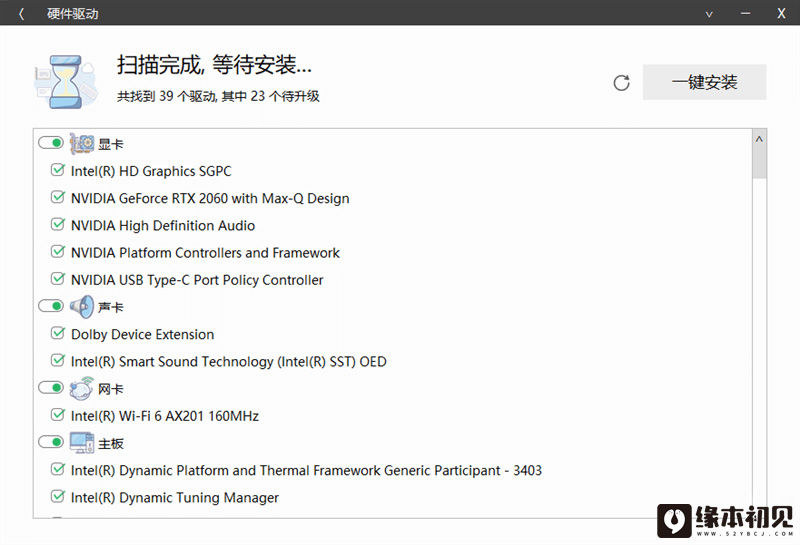Toggle the 网卡 category switch
Image resolution: width=800 pixels, height=545 pixels.
51,388
